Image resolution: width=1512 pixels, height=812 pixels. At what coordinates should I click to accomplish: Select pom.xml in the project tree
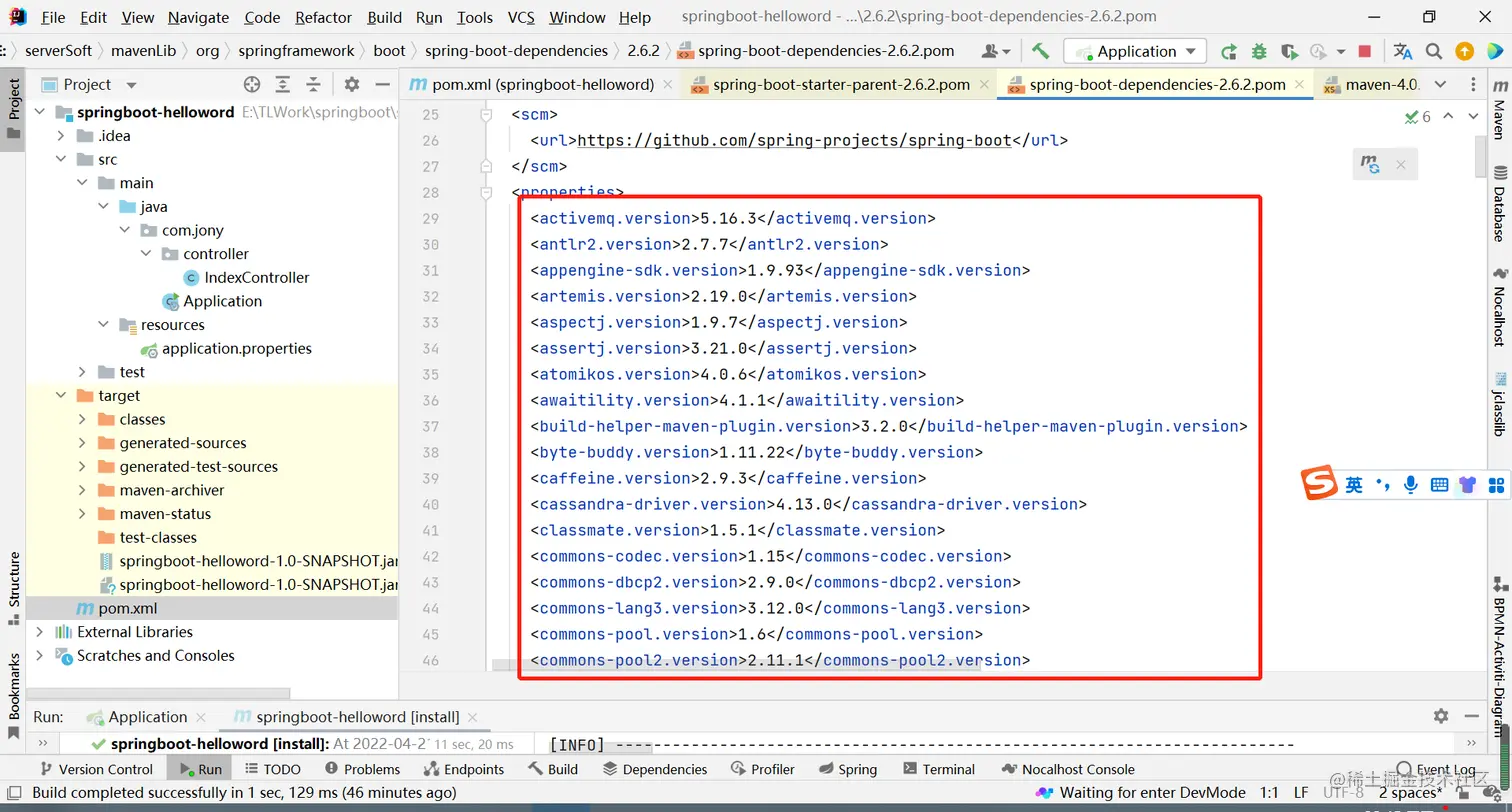(x=127, y=608)
